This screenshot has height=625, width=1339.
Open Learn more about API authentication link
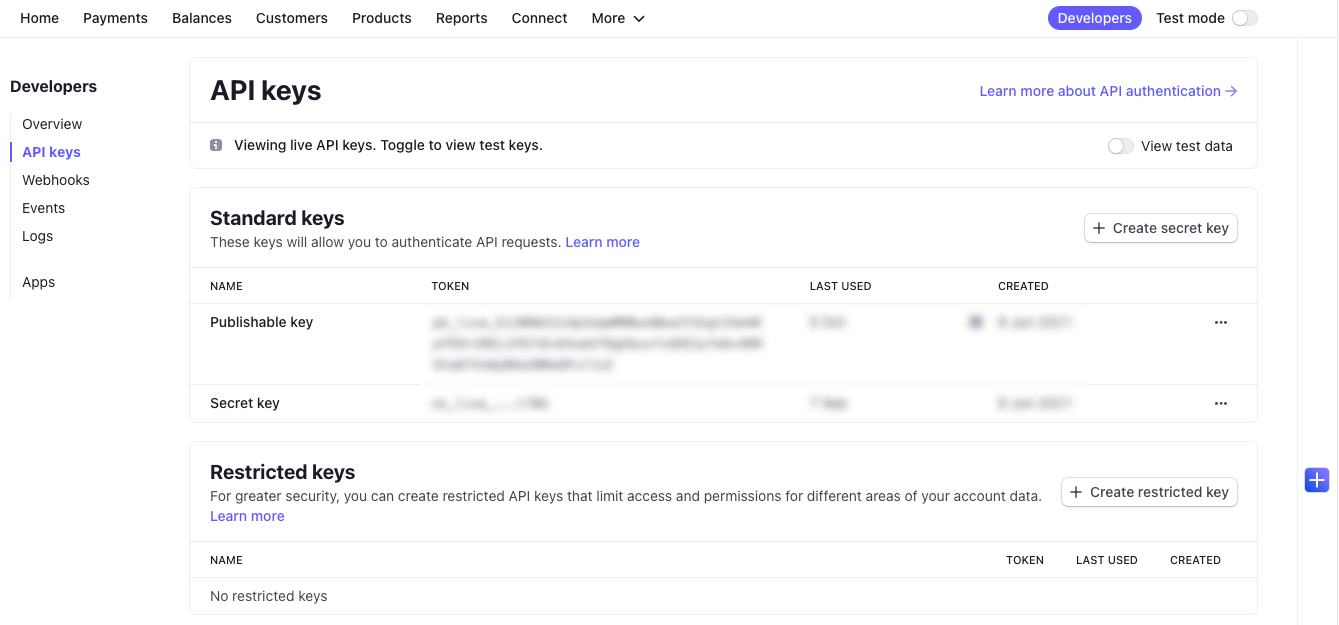pos(1108,91)
